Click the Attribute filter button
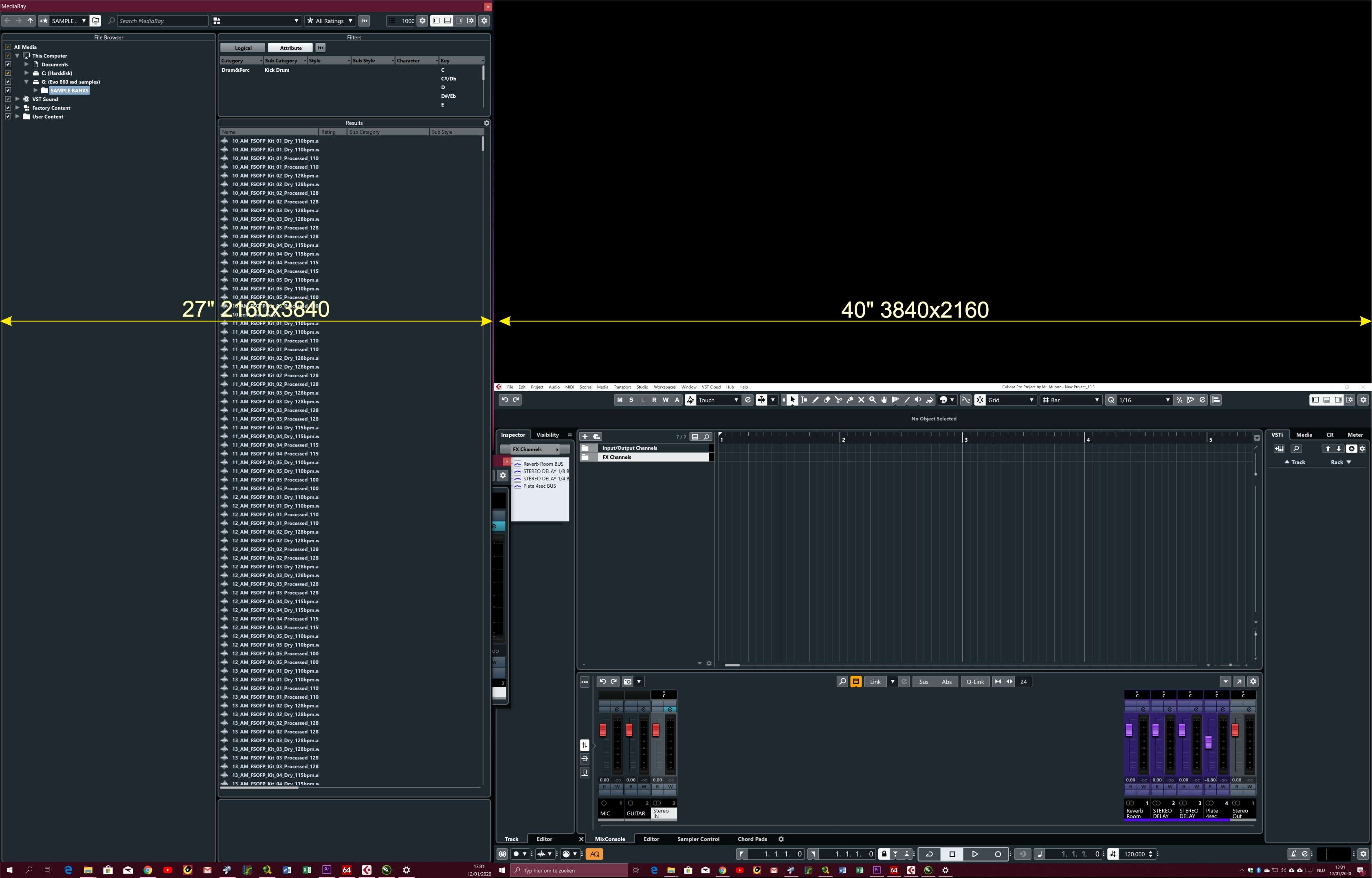The height and width of the screenshot is (878, 1372). pos(291,48)
